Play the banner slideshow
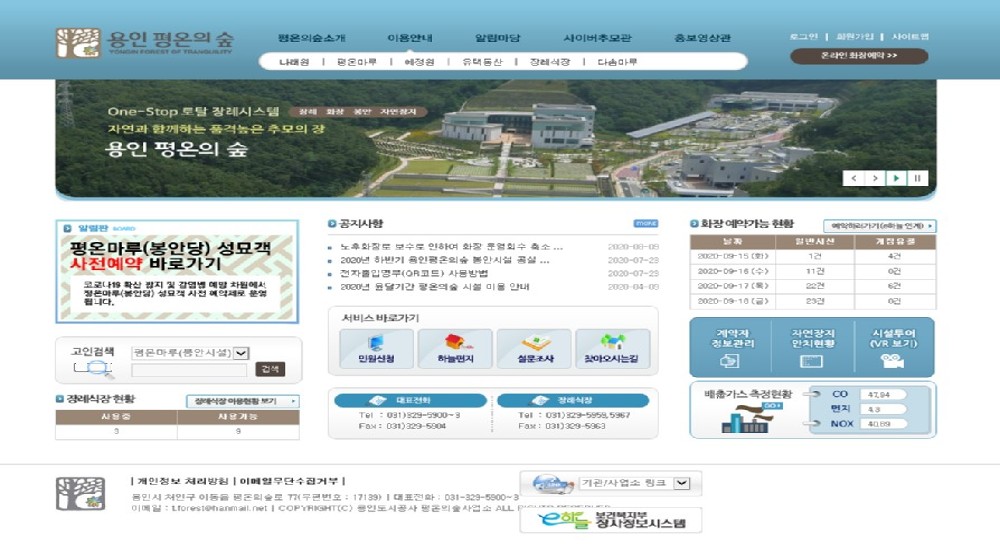 (896, 178)
